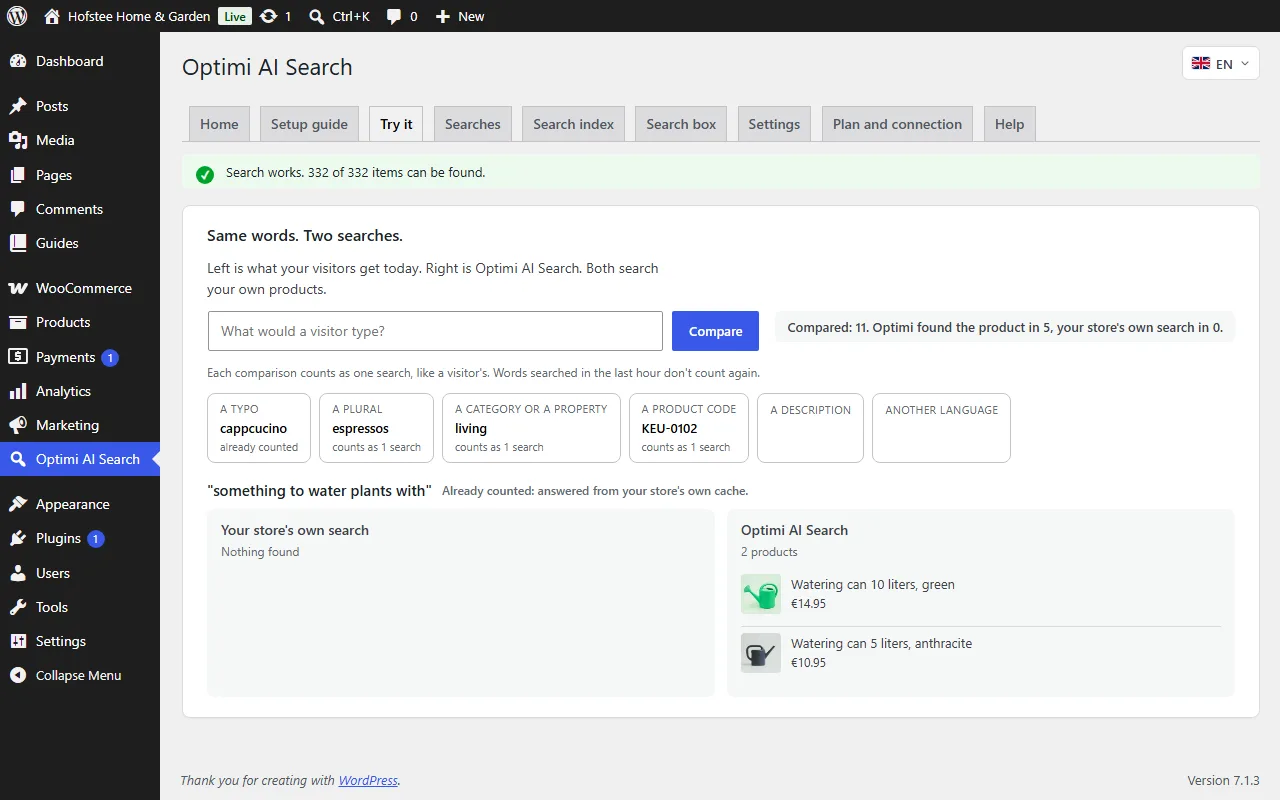Click the Plugins plug icon
This screenshot has width=1280, height=800.
click(18, 538)
